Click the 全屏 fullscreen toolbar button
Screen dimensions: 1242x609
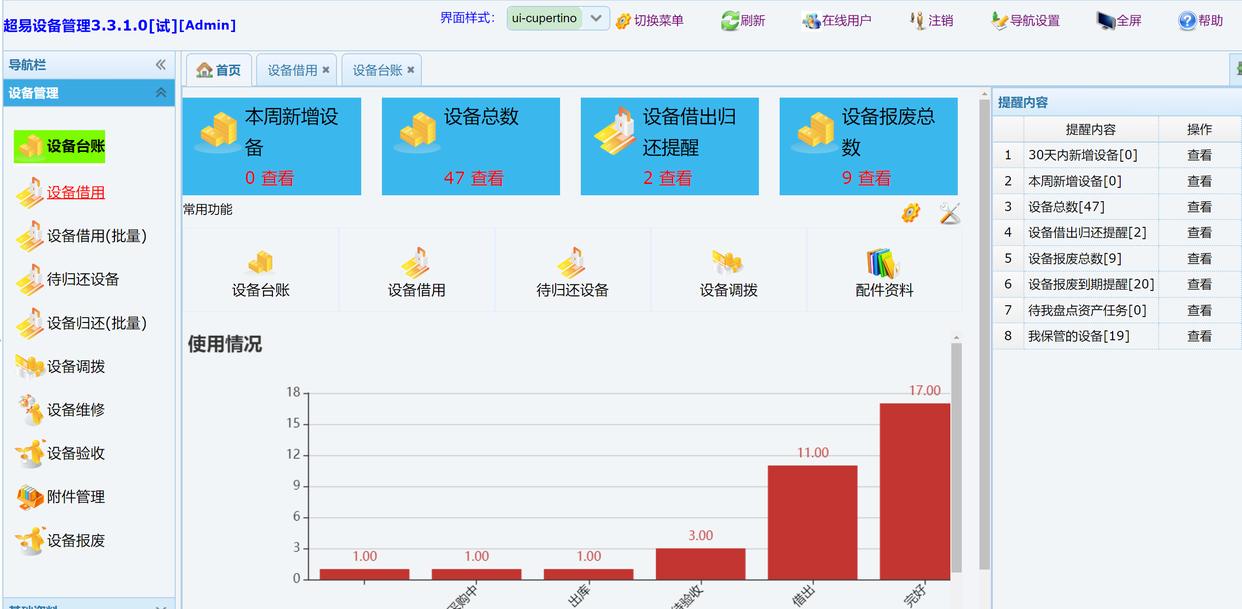pyautogui.click(x=1118, y=20)
